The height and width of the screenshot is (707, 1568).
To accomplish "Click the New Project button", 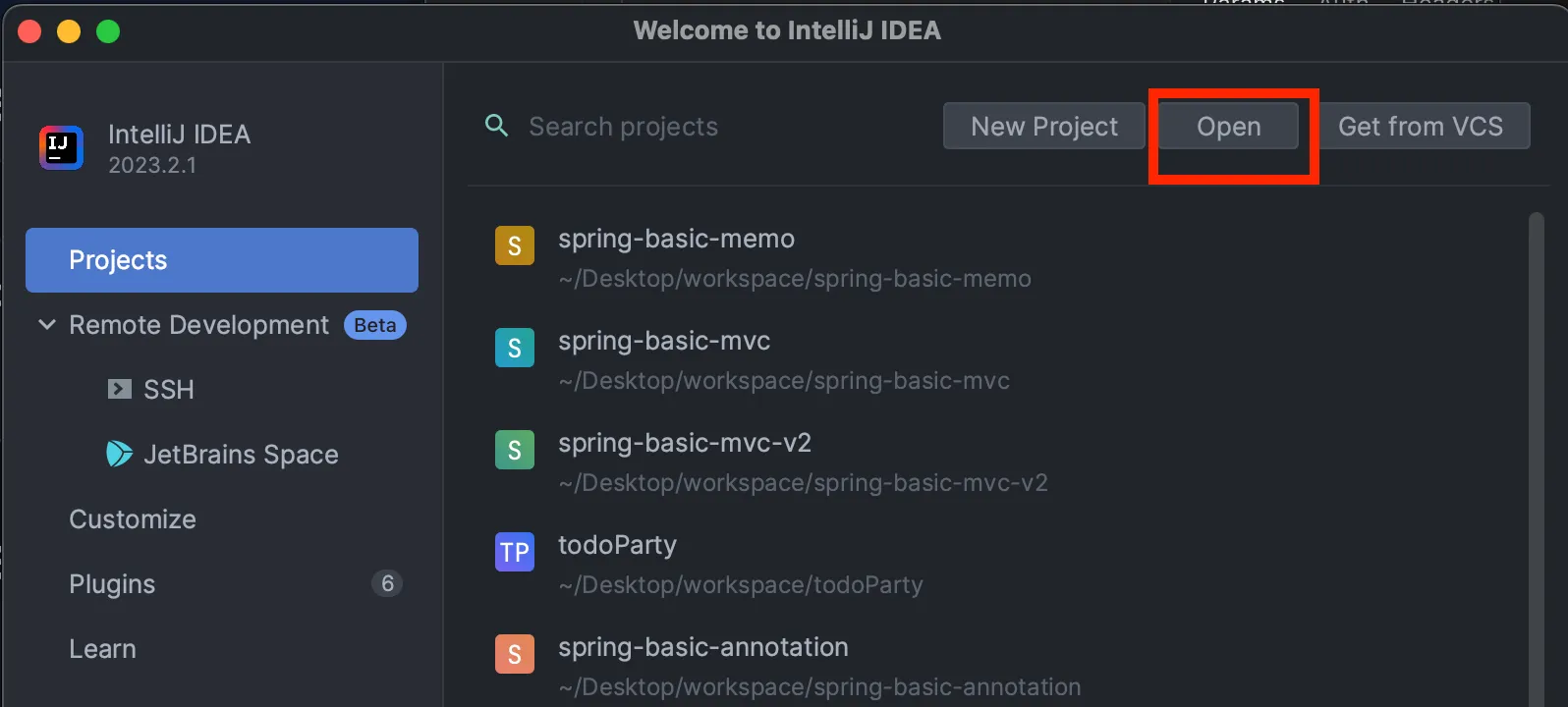I will pyautogui.click(x=1043, y=127).
